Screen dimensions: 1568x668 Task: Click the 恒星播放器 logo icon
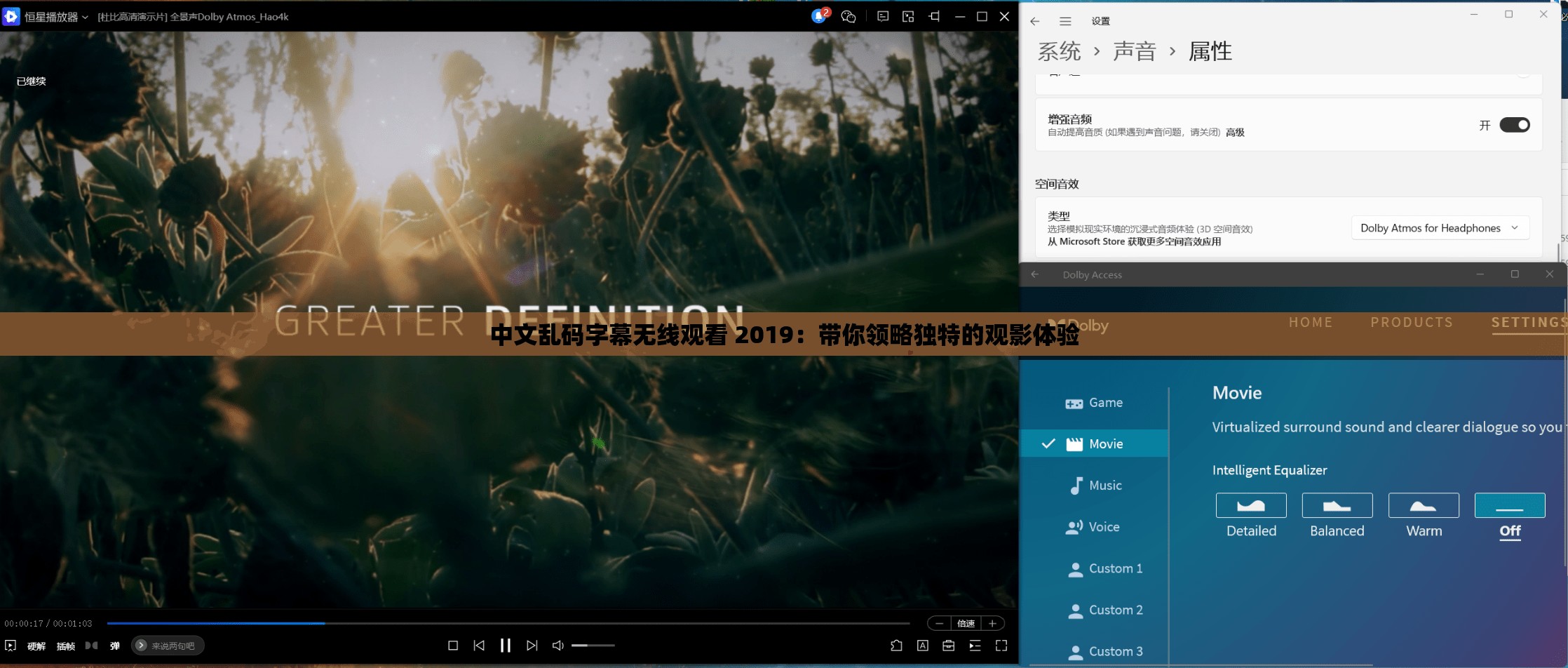[11, 16]
